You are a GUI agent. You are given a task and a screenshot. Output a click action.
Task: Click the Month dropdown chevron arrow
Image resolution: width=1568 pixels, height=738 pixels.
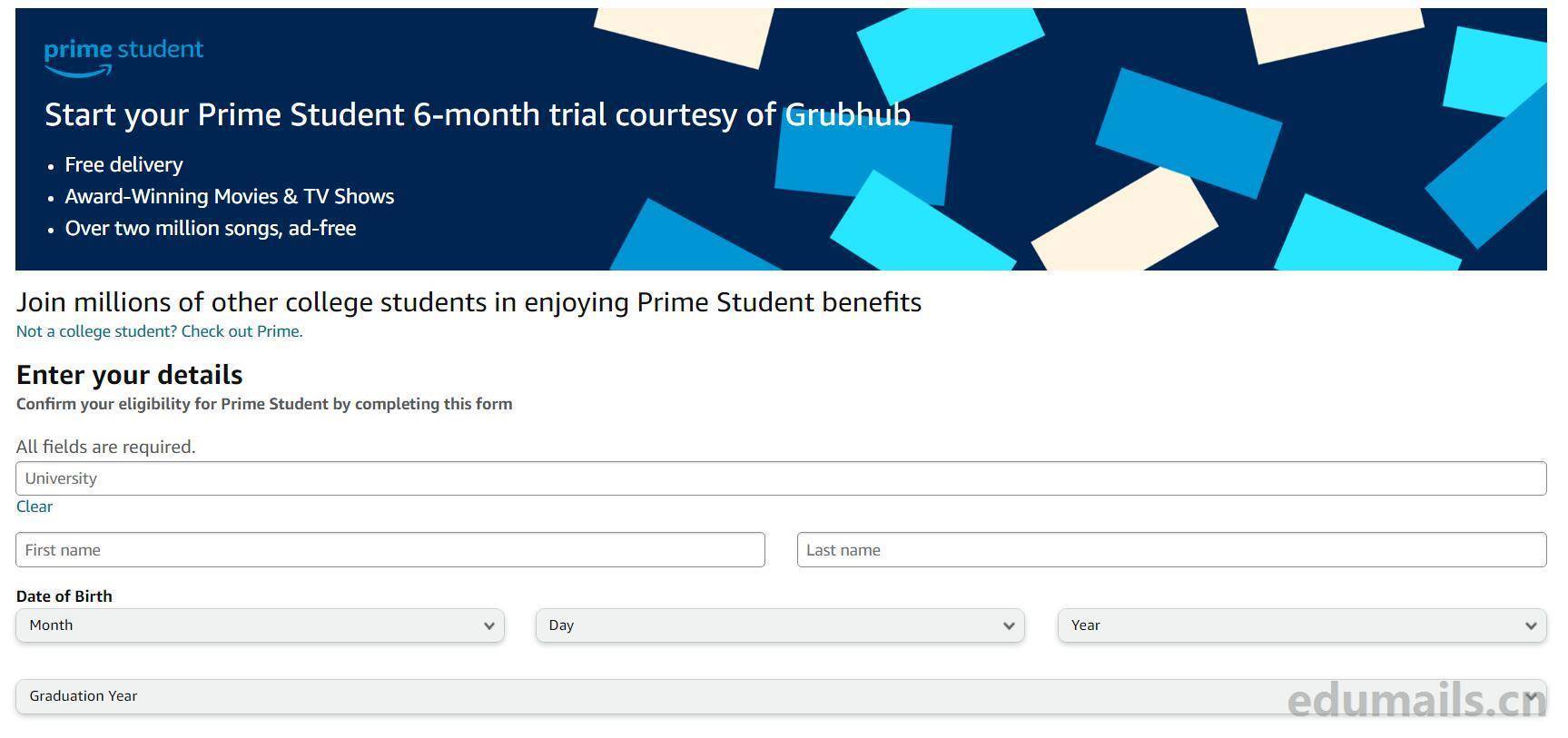489,625
